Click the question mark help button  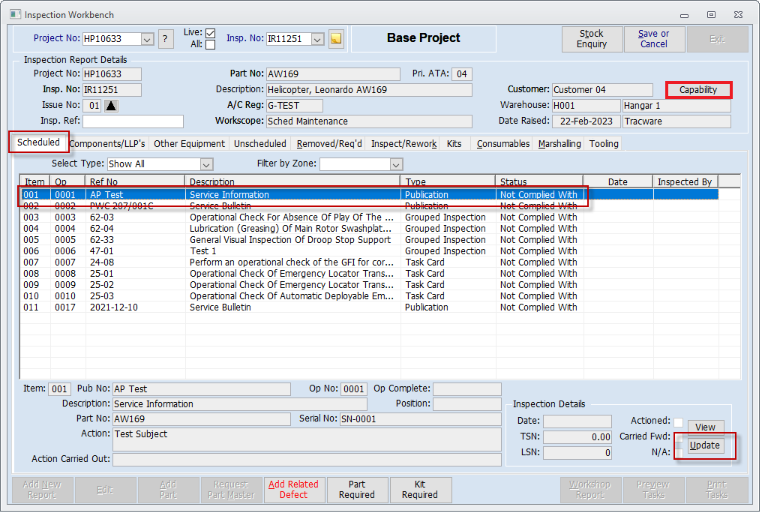click(x=165, y=39)
